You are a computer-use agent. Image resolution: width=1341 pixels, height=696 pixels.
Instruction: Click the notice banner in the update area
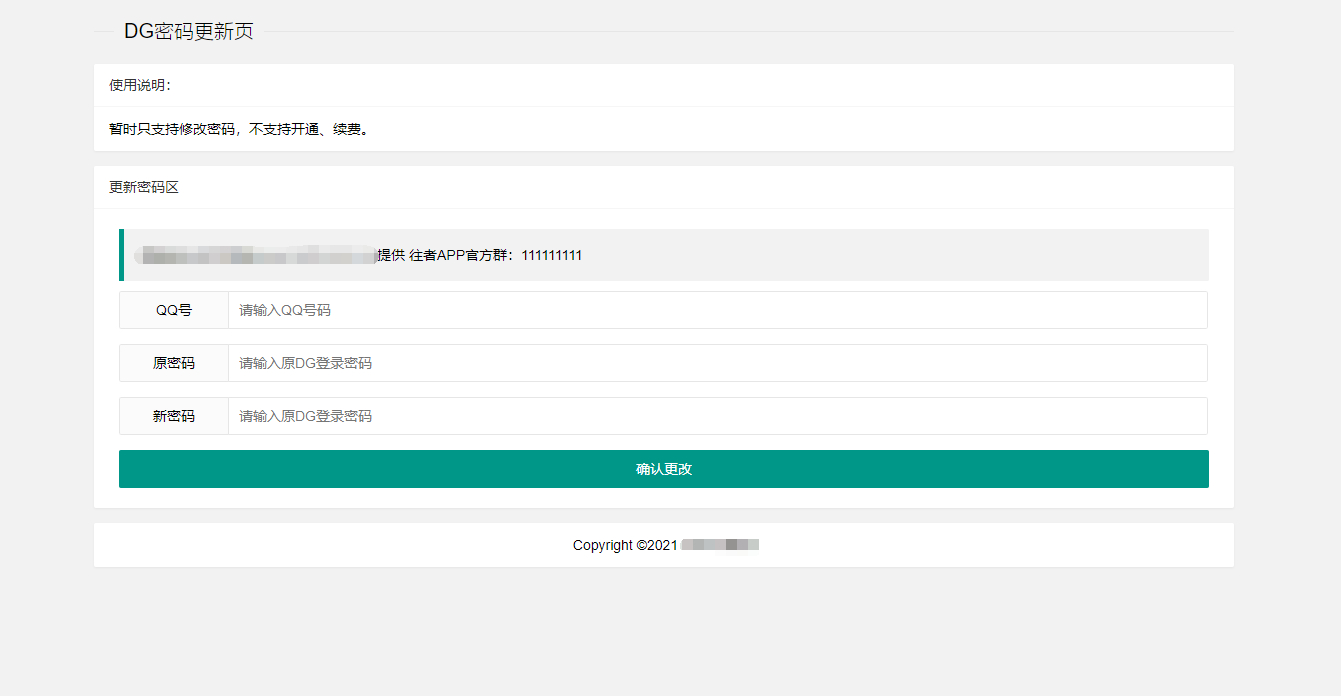(663, 255)
